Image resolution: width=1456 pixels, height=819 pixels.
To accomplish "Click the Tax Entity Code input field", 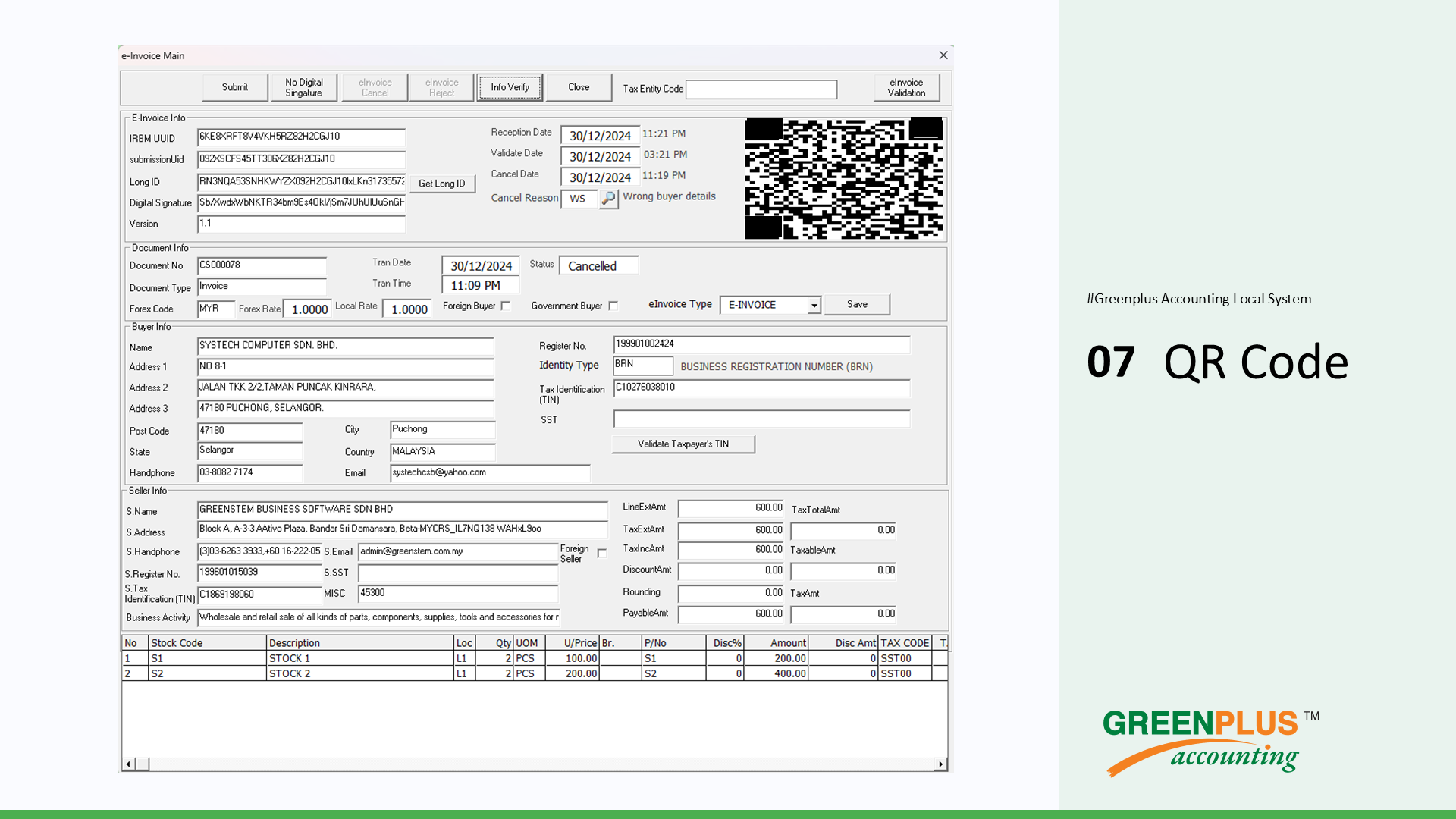I will point(761,89).
